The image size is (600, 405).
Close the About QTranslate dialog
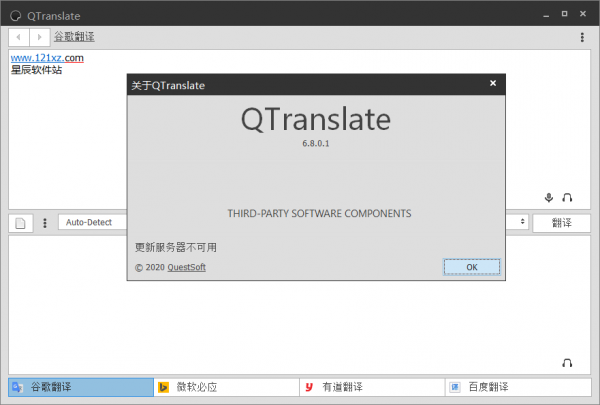point(493,83)
